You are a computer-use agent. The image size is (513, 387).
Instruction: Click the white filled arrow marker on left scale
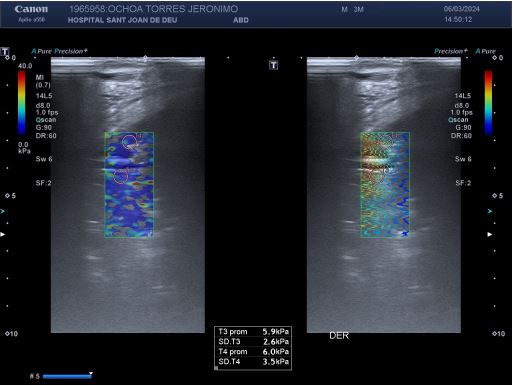[x=3, y=234]
